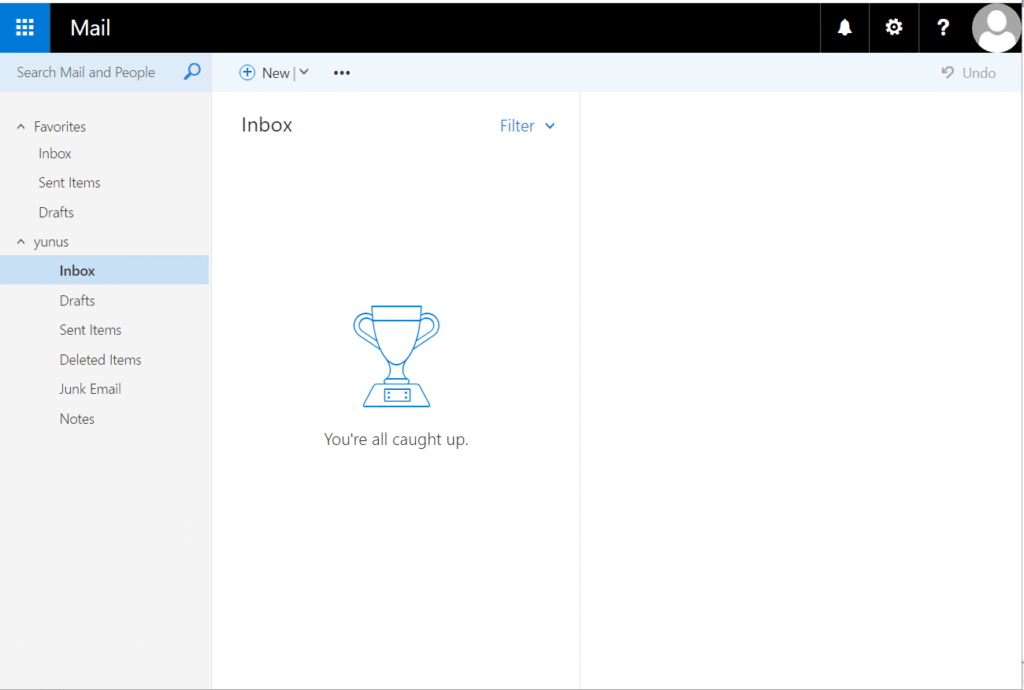Click the search magnifying glass icon

tap(192, 72)
